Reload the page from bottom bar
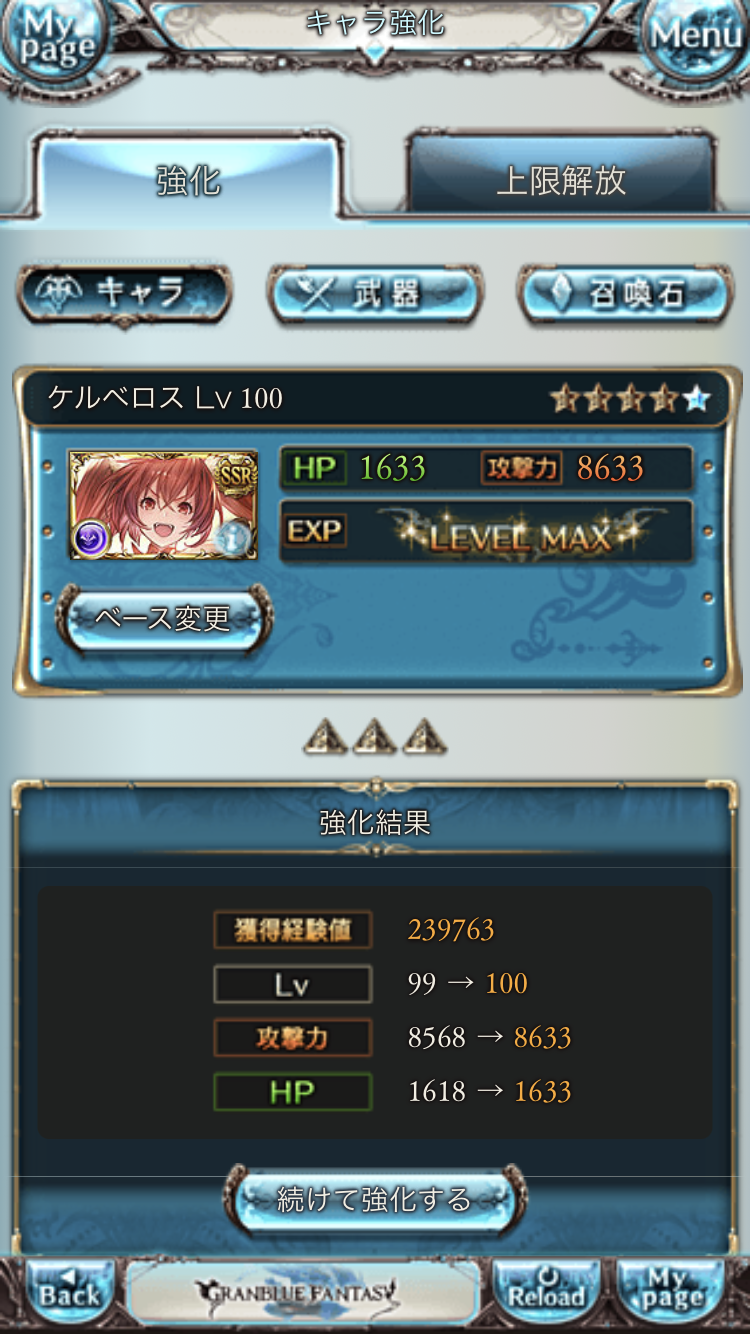This screenshot has height=1334, width=750. (546, 1291)
